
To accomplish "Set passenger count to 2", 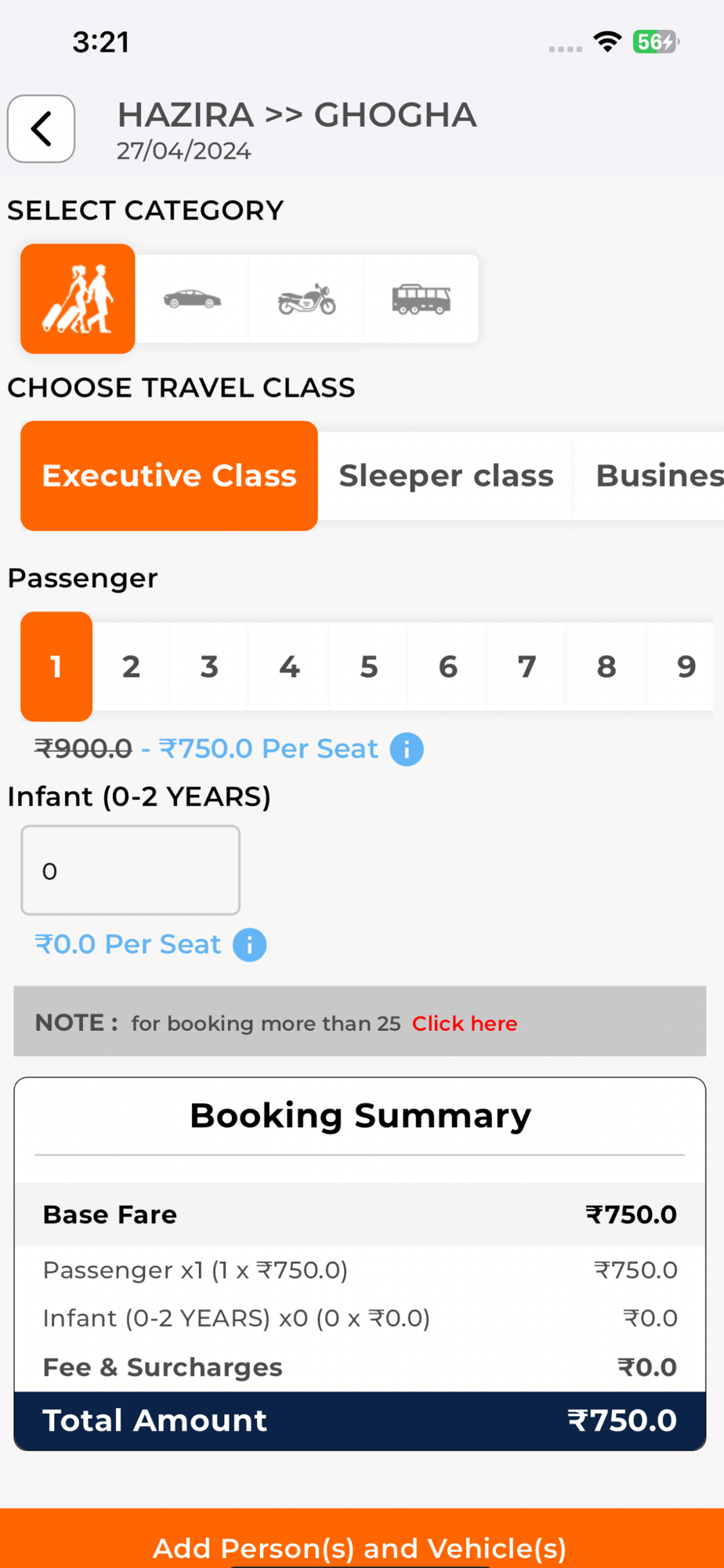I will coord(131,666).
